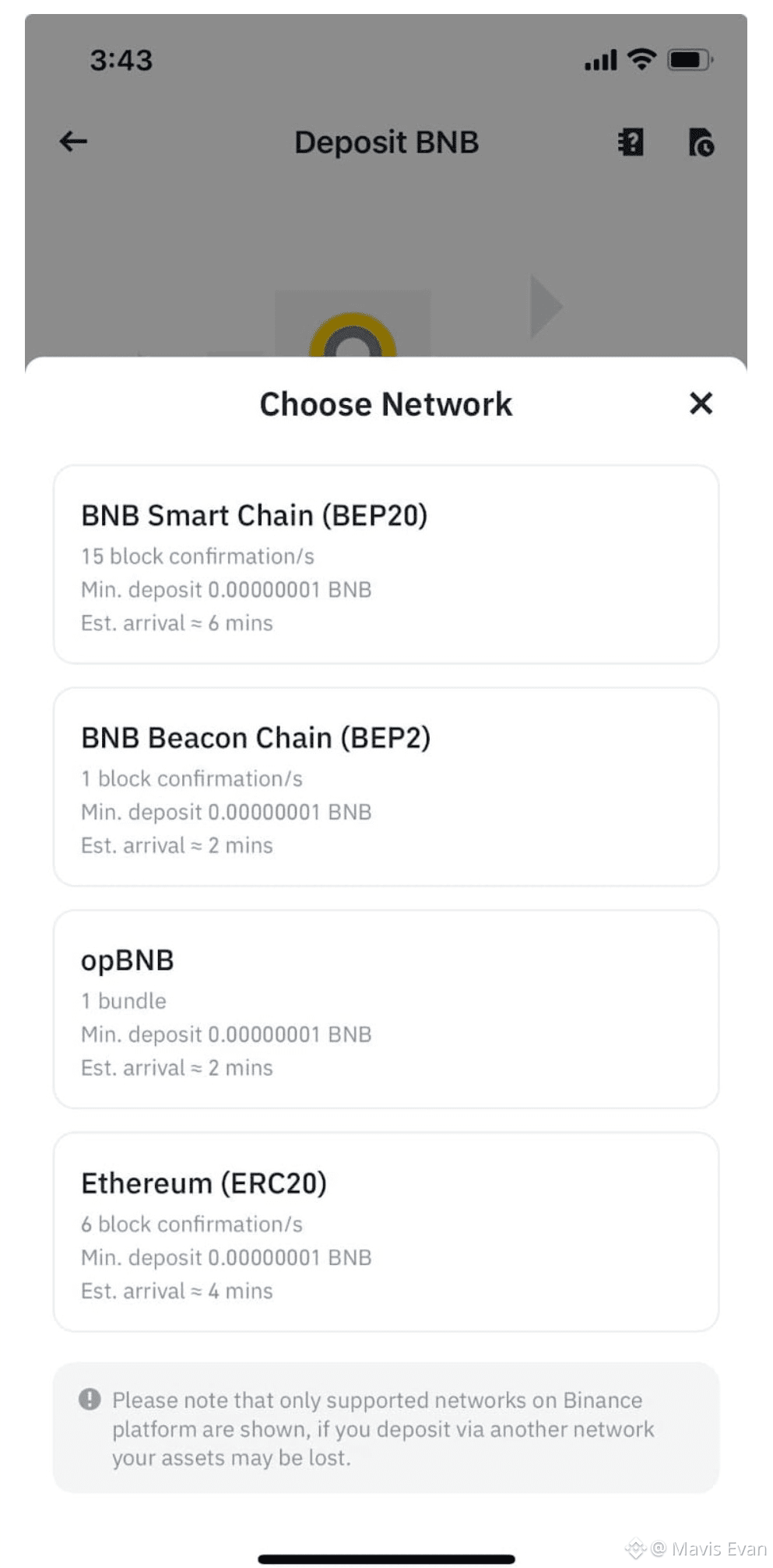The width and height of the screenshot is (773, 1568).
Task: Tap the back arrow icon
Action: coord(73,141)
